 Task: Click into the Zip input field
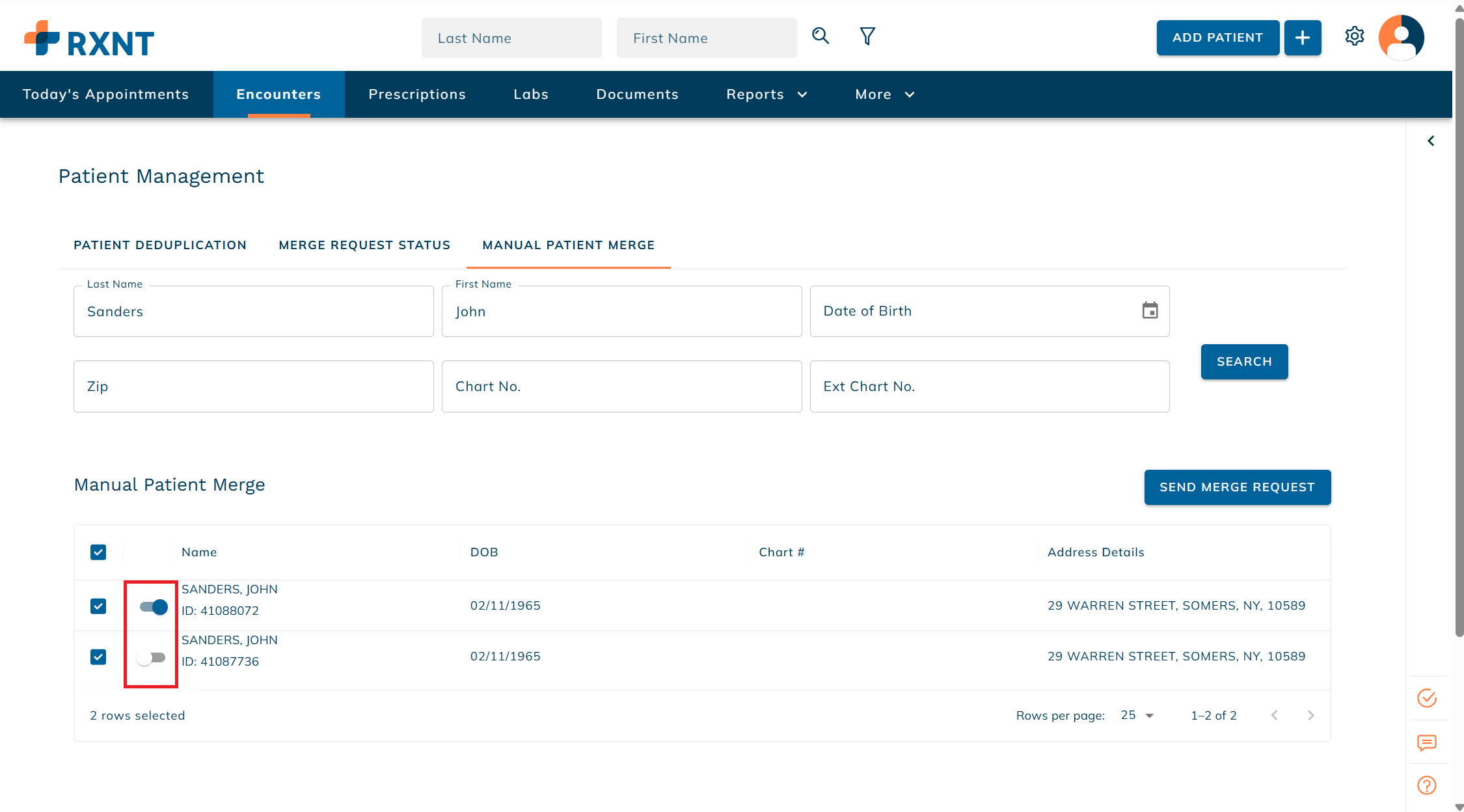tap(253, 386)
